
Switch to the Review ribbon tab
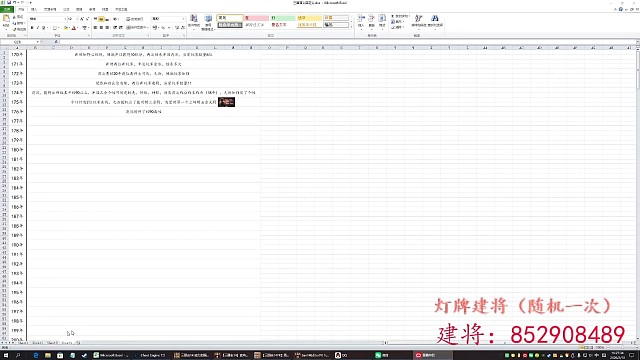tap(92, 9)
